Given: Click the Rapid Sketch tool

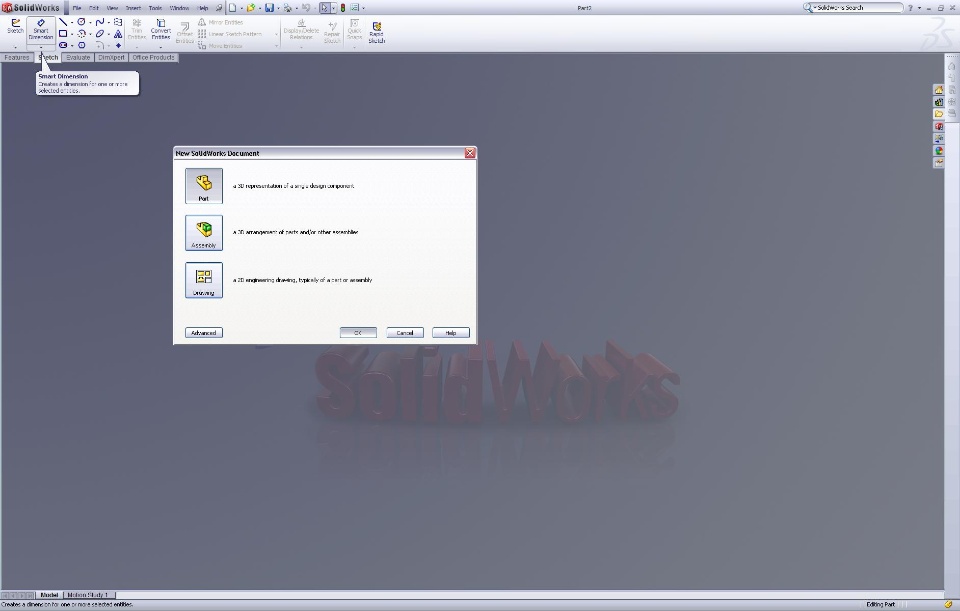Looking at the screenshot, I should tap(377, 32).
